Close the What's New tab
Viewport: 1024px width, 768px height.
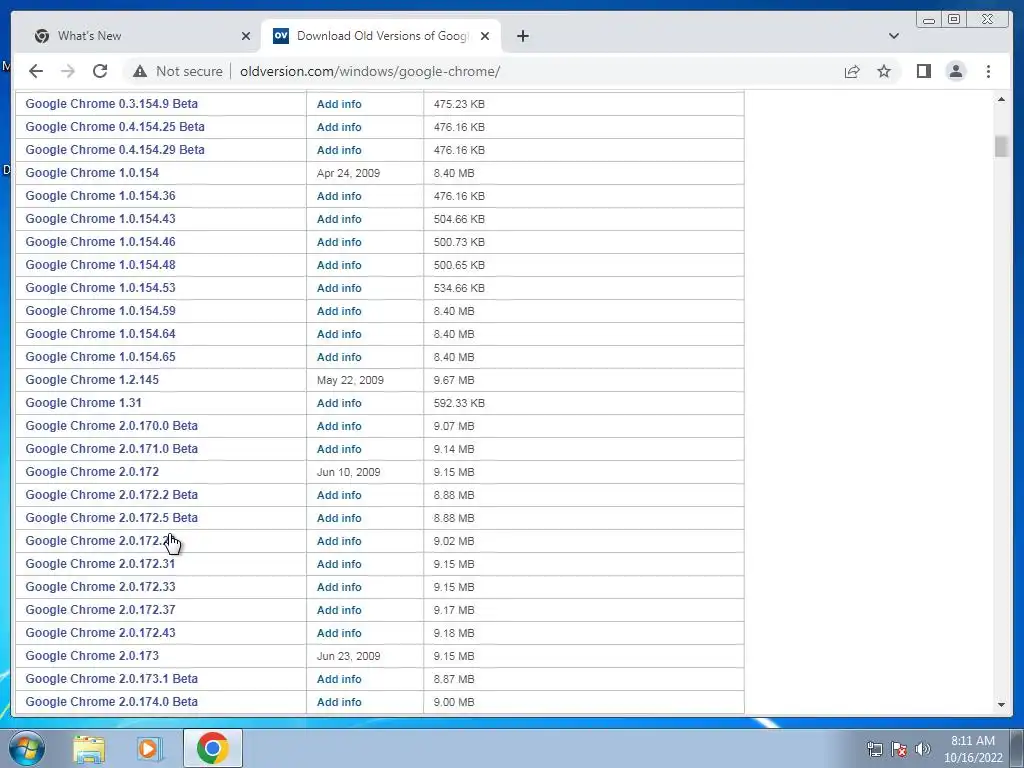point(246,36)
